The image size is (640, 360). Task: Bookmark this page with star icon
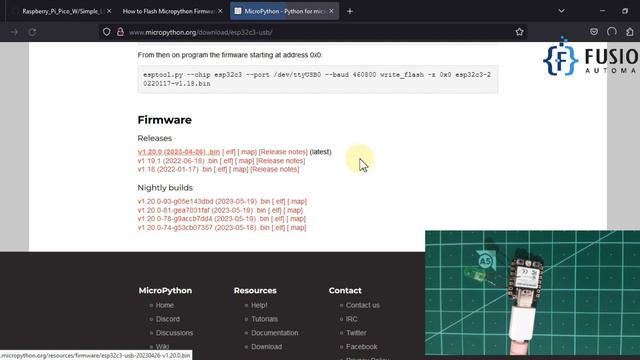(x=519, y=32)
